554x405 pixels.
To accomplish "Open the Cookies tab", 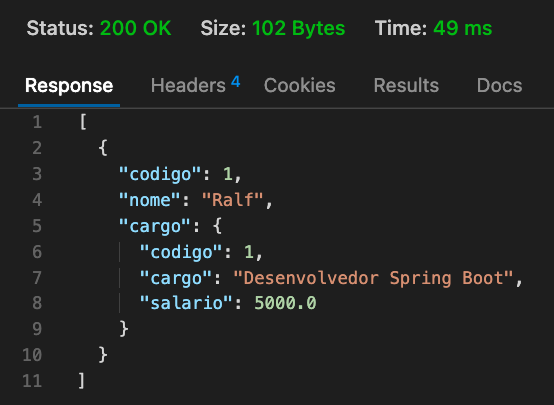I will 300,86.
